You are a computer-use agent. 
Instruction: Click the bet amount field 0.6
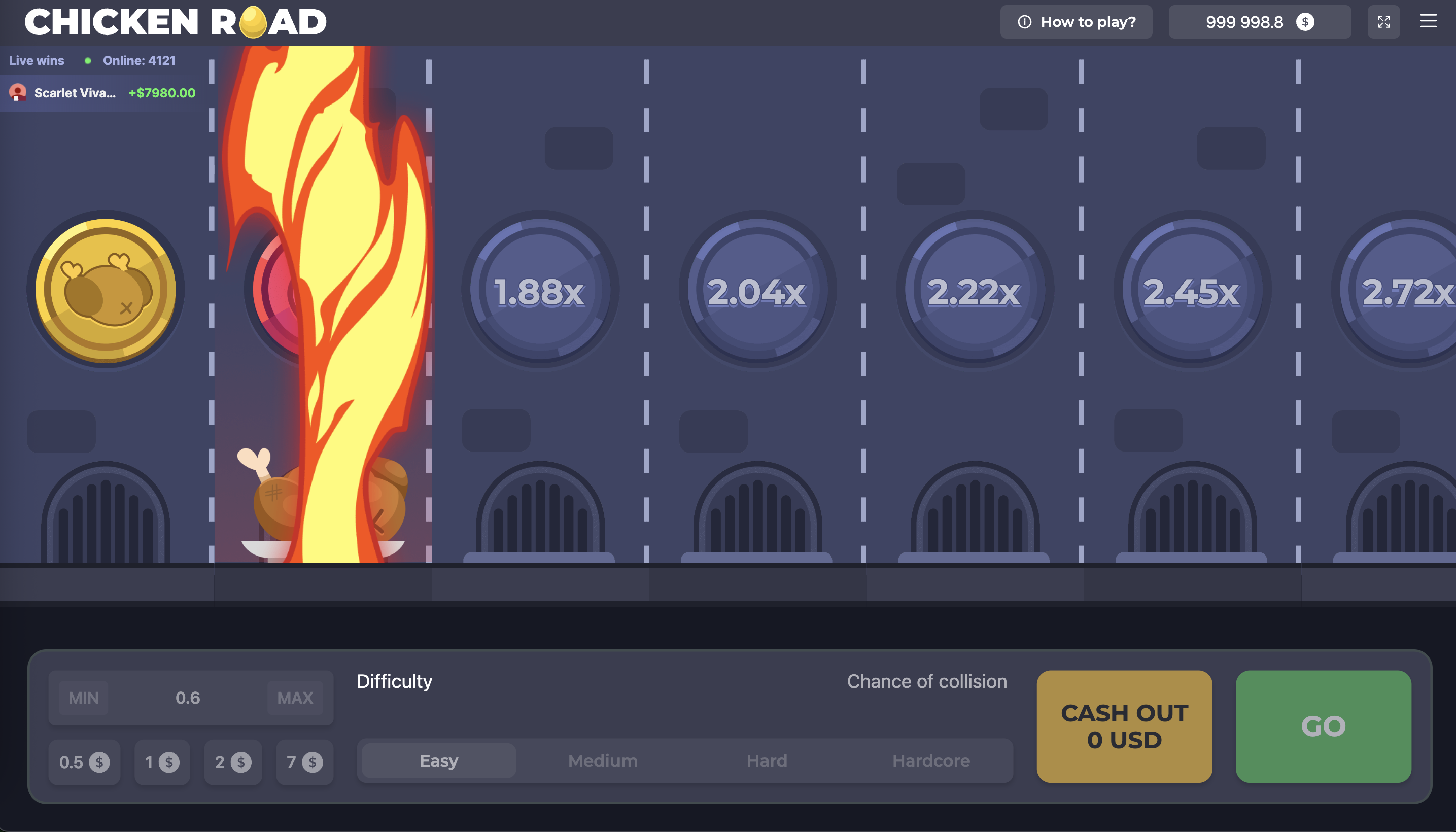coord(188,698)
